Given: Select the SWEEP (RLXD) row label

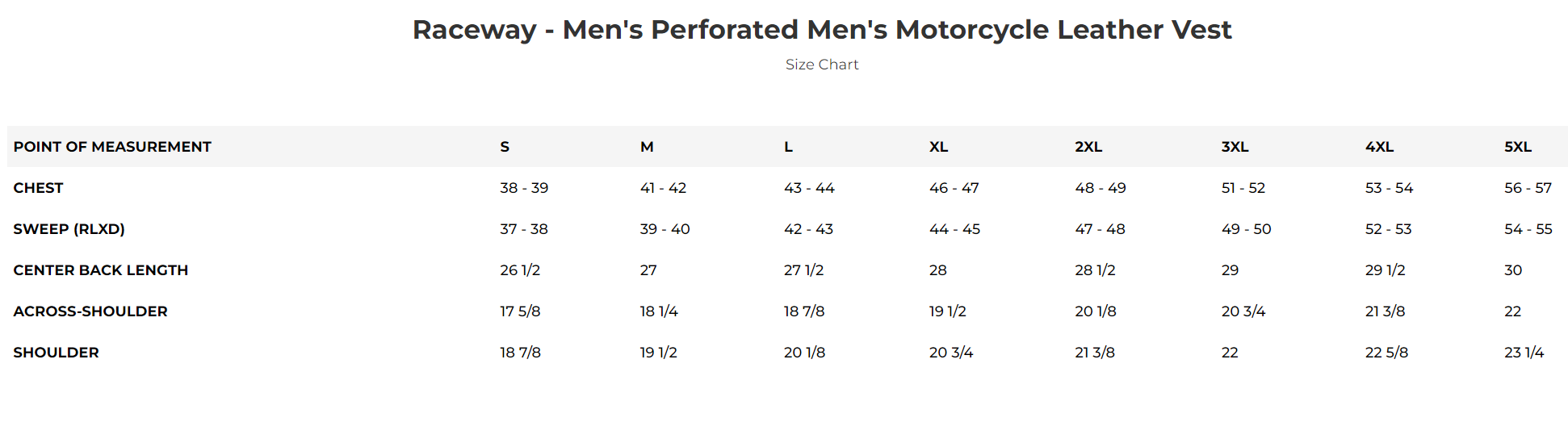Looking at the screenshot, I should (69, 229).
